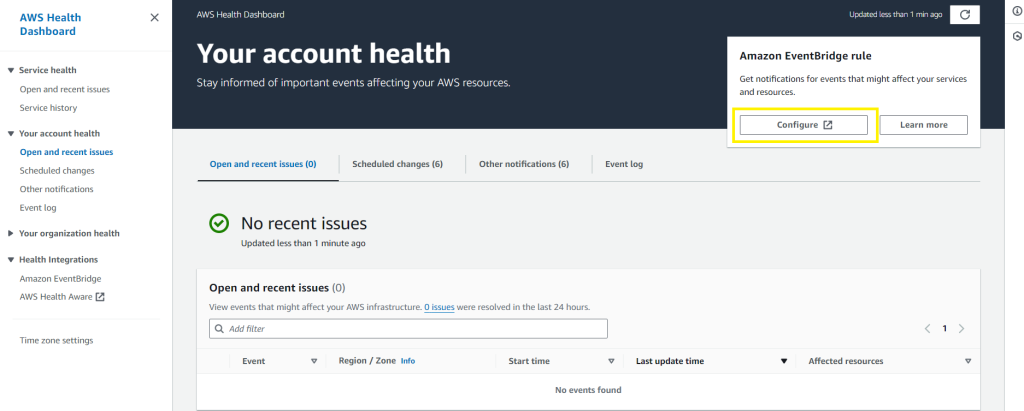1024x411 pixels.
Task: Sort by the Start time column arrow
Action: [x=611, y=361]
